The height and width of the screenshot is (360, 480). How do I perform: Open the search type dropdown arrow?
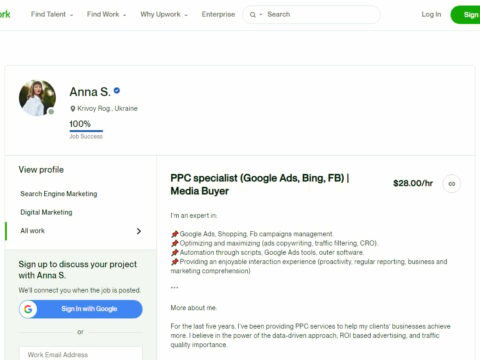pos(261,15)
